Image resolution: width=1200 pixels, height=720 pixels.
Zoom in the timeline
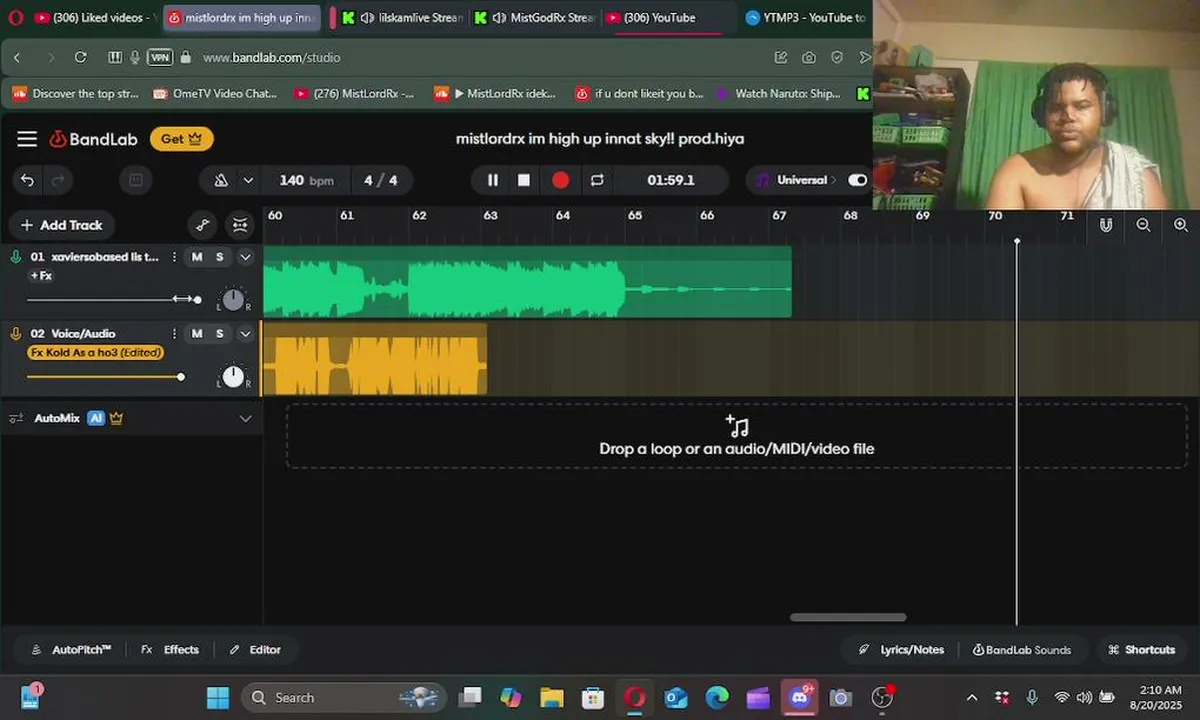click(1180, 226)
